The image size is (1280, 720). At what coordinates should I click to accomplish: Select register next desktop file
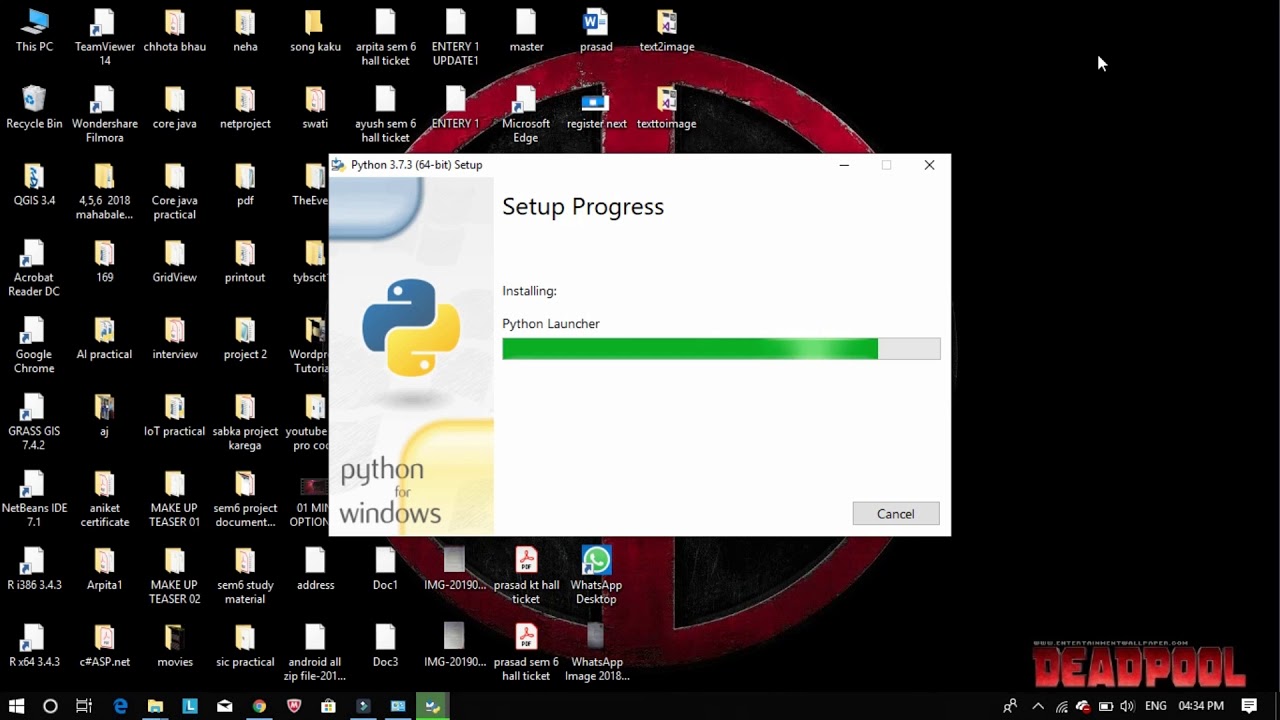pyautogui.click(x=596, y=108)
